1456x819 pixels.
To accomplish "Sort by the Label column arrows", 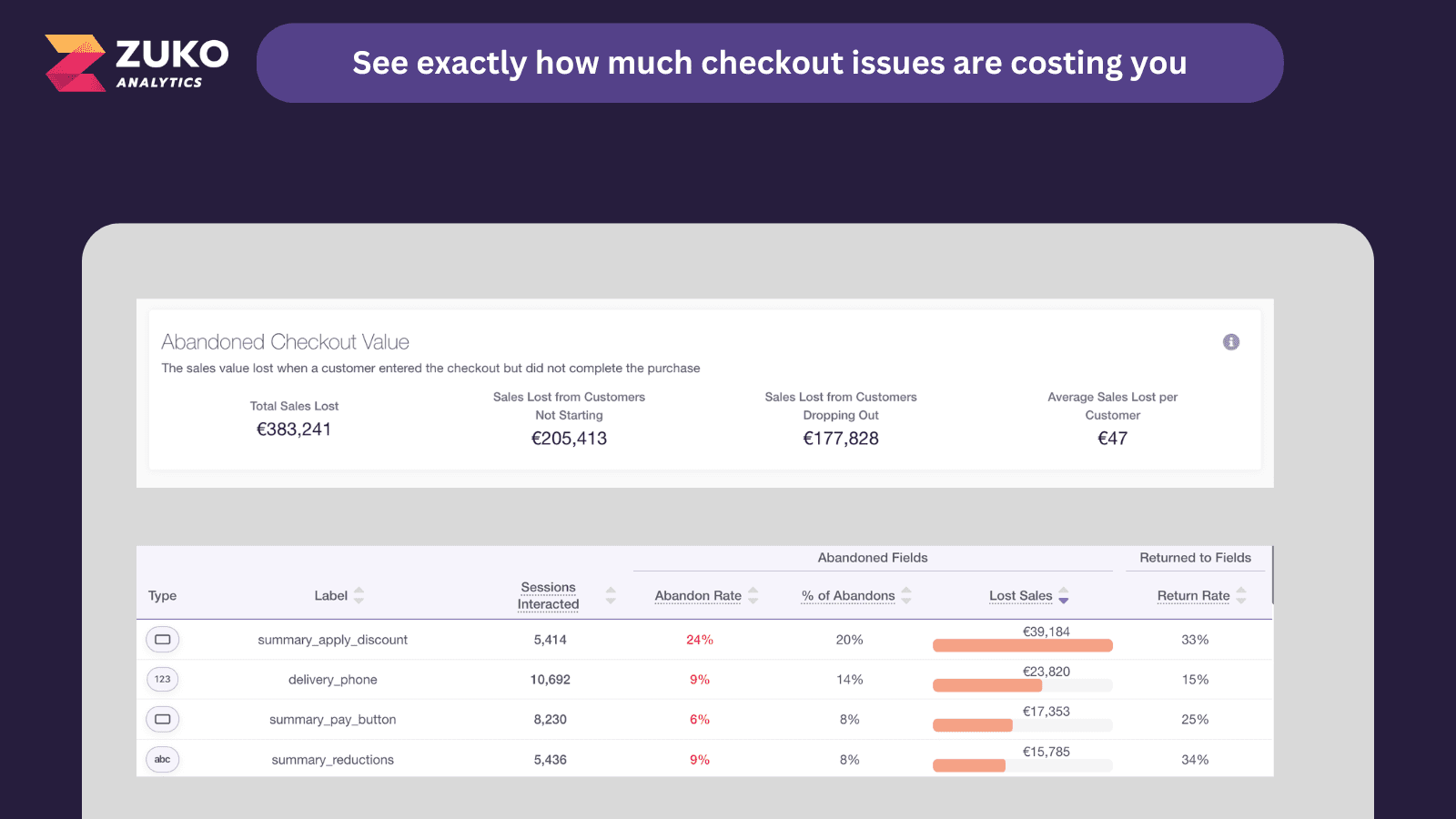I will (359, 595).
